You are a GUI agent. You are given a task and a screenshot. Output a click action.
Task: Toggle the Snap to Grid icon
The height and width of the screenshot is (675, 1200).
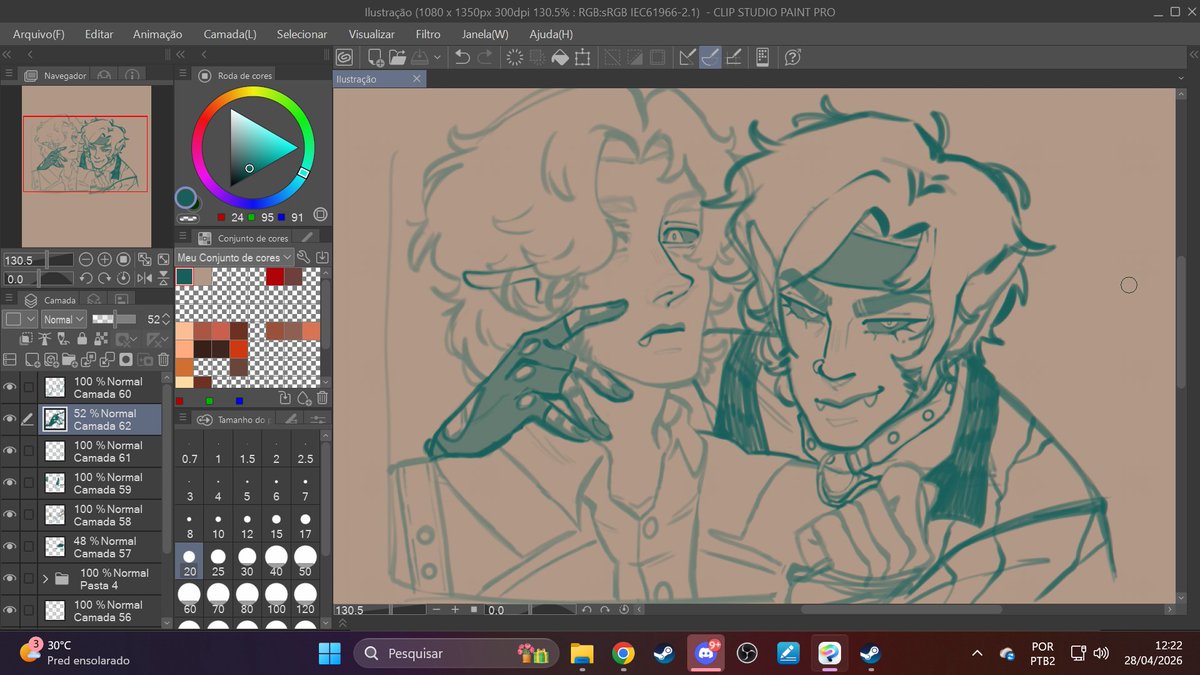733,57
